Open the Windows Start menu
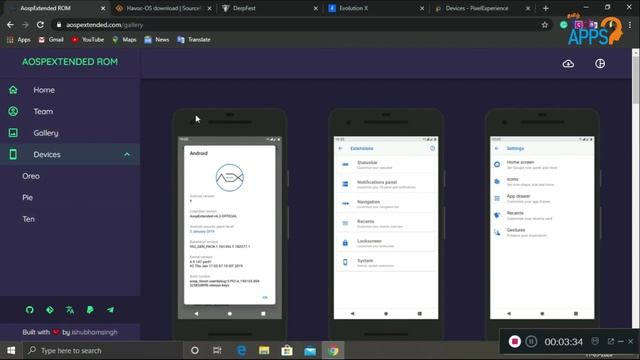The width and height of the screenshot is (640, 360). point(11,350)
